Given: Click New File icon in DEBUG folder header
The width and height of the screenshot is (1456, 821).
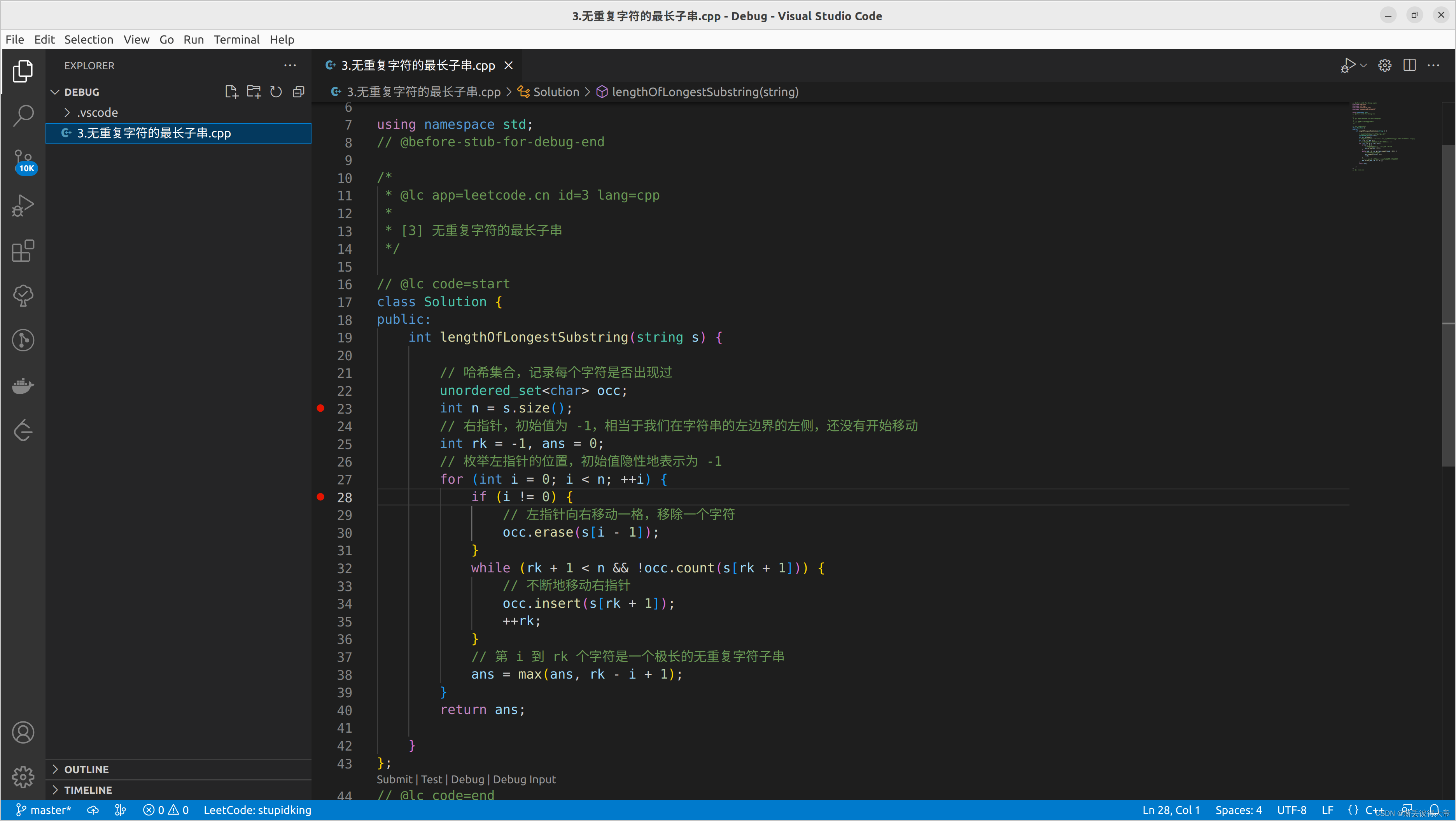Looking at the screenshot, I should pos(231,91).
